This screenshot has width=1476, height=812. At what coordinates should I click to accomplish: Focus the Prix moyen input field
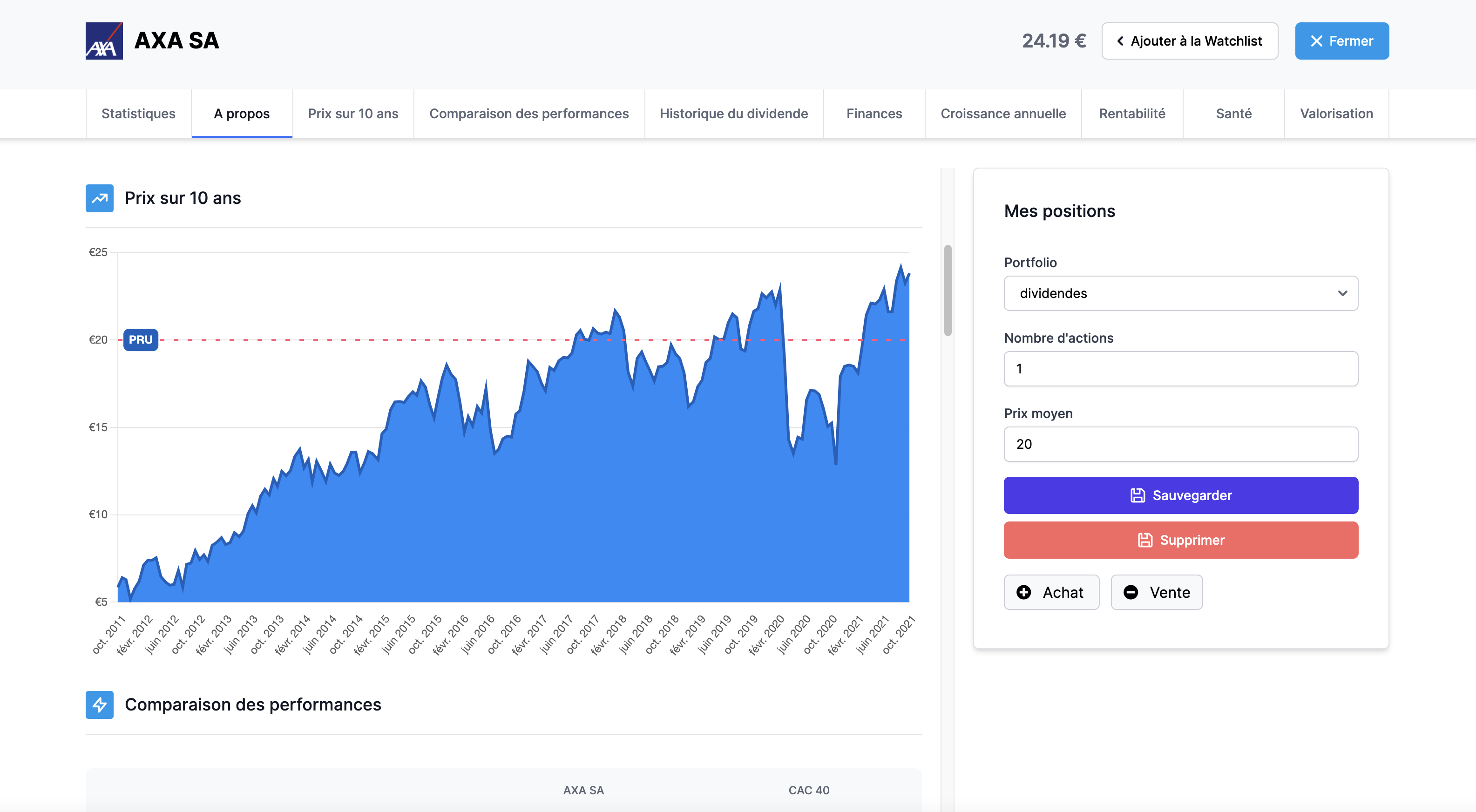tap(1180, 444)
